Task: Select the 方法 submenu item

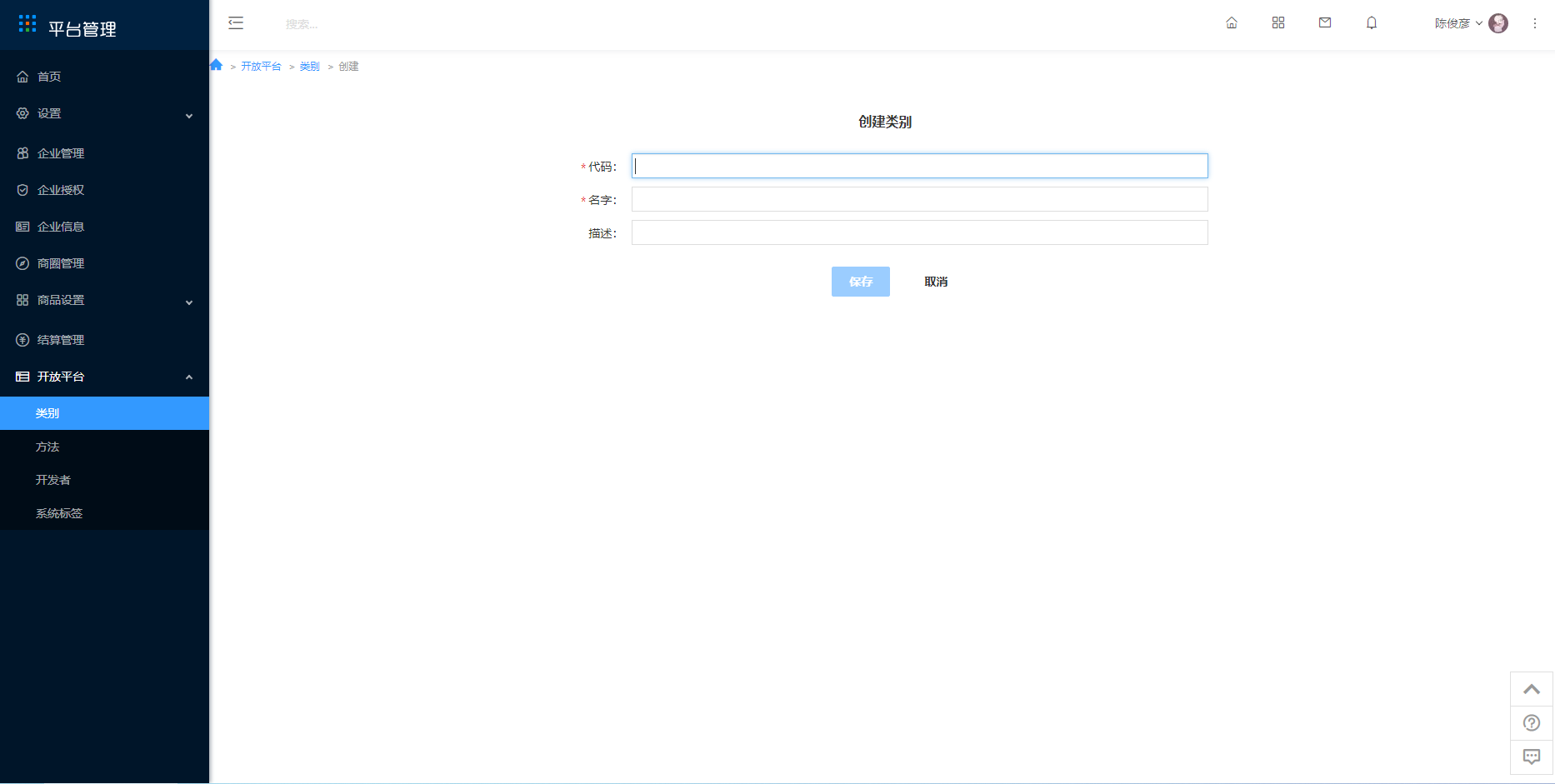Action: 104,447
